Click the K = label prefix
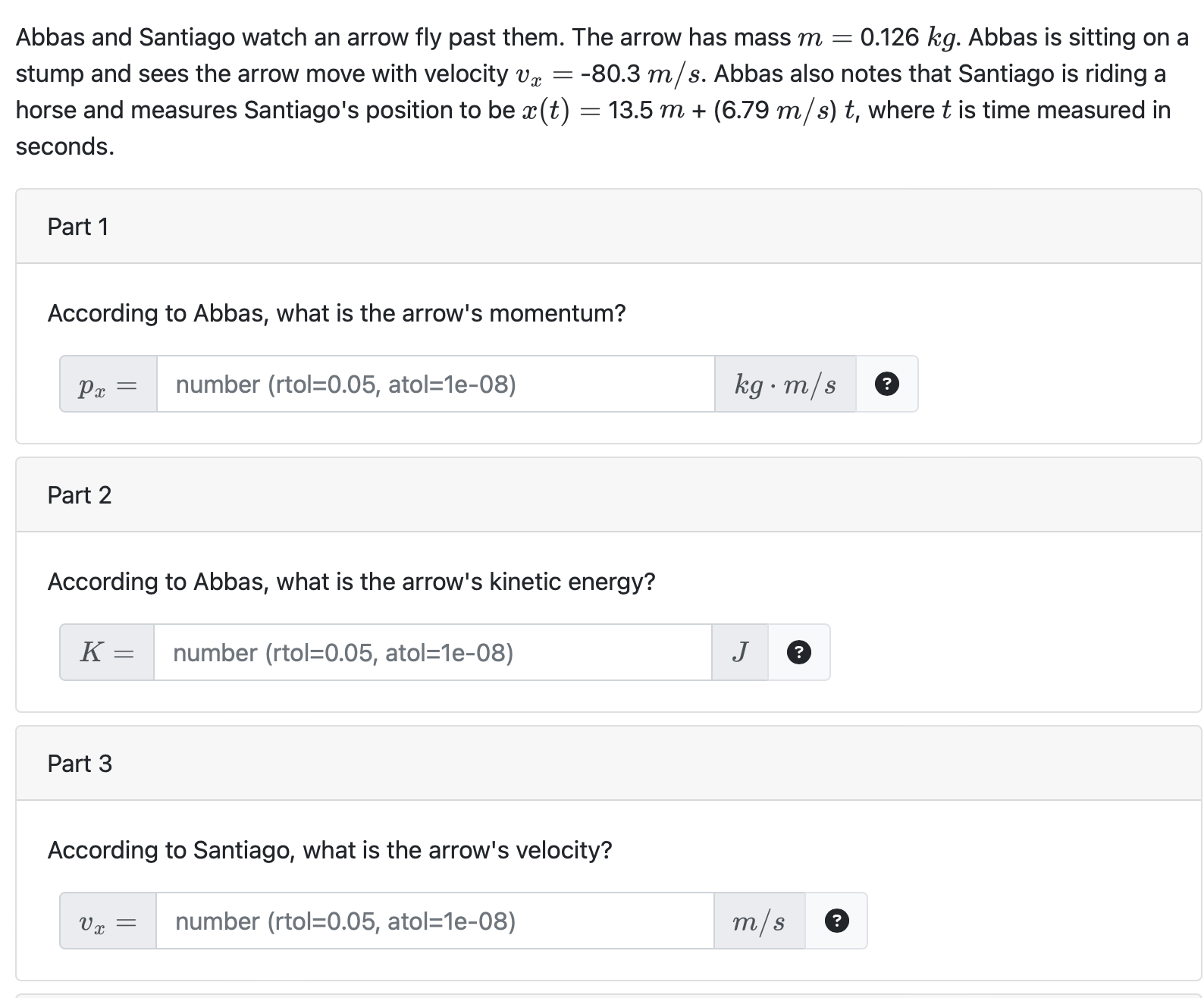 [x=107, y=653]
